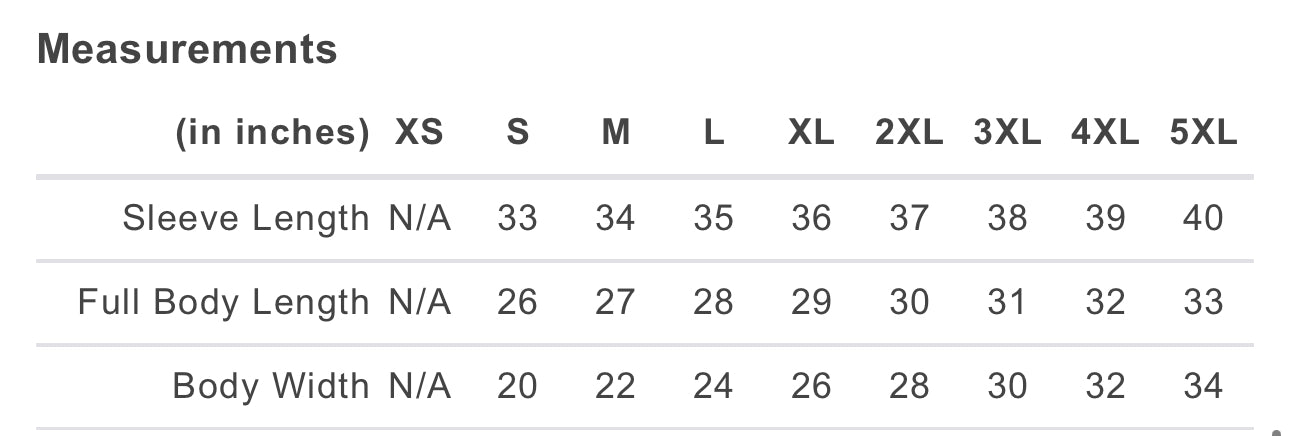The width and height of the screenshot is (1290, 436).
Task: Click the Sleeve Length row label
Action: [245, 217]
